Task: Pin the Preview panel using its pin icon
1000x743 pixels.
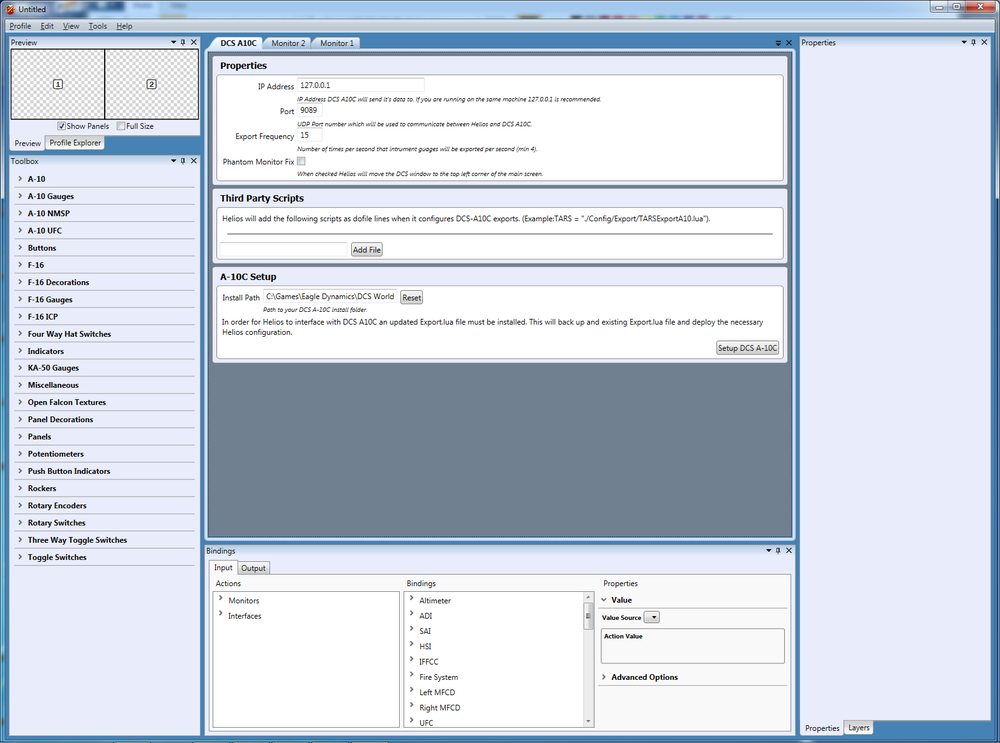Action: pyautogui.click(x=182, y=42)
